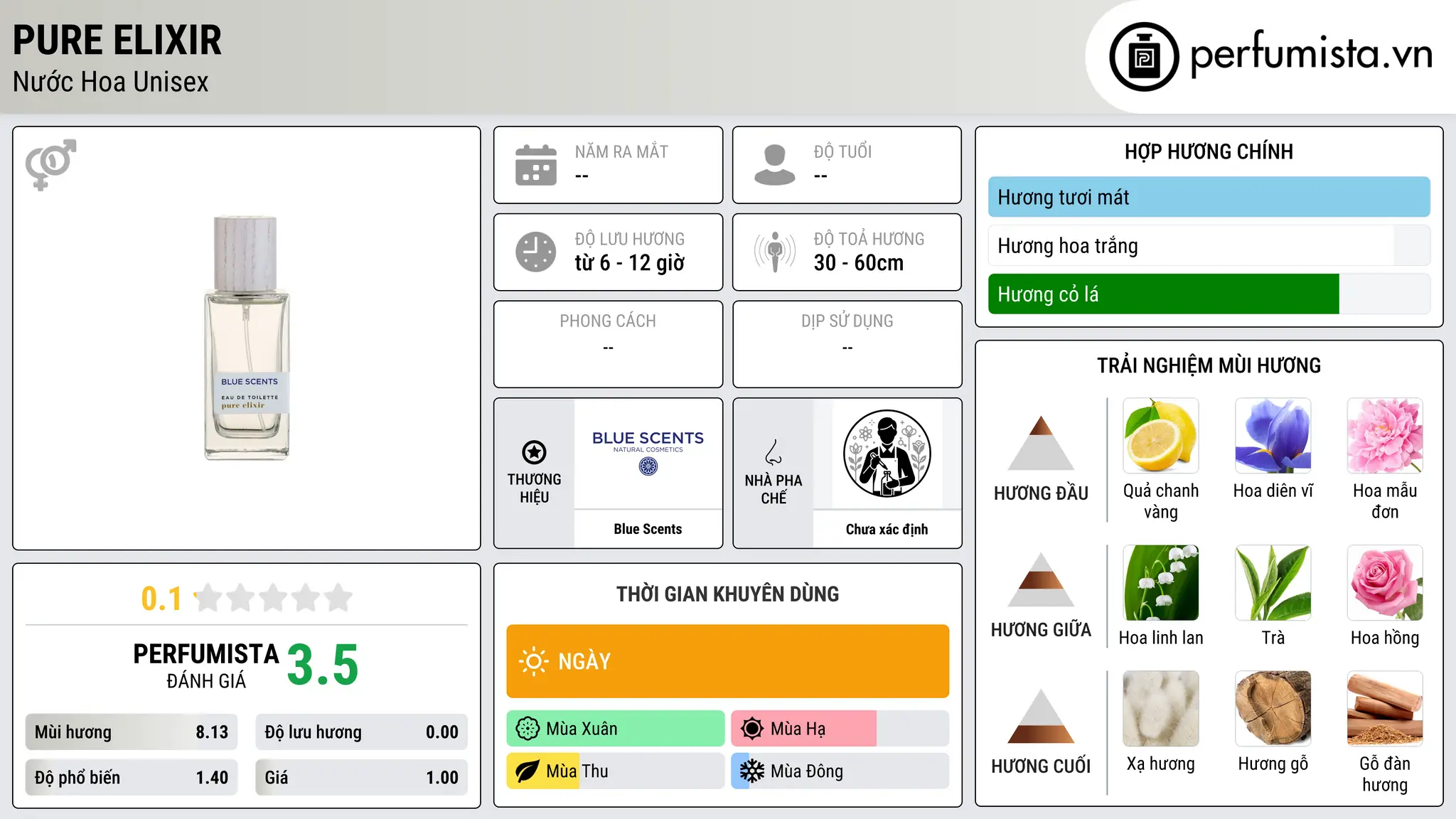The width and height of the screenshot is (1456, 819).
Task: Click the Hương tươi mát accord bar
Action: click(x=1209, y=197)
